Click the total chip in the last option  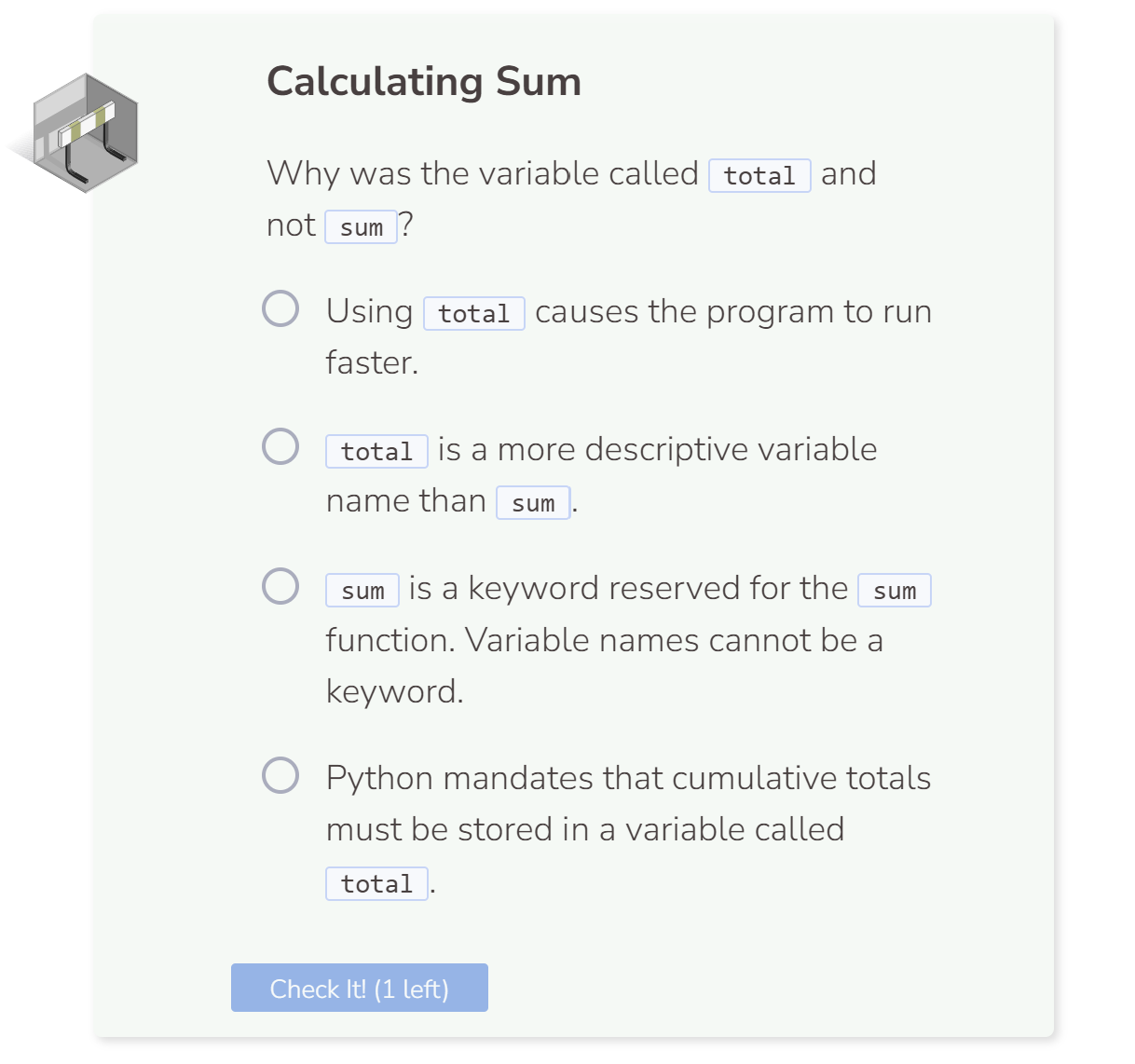[x=376, y=883]
